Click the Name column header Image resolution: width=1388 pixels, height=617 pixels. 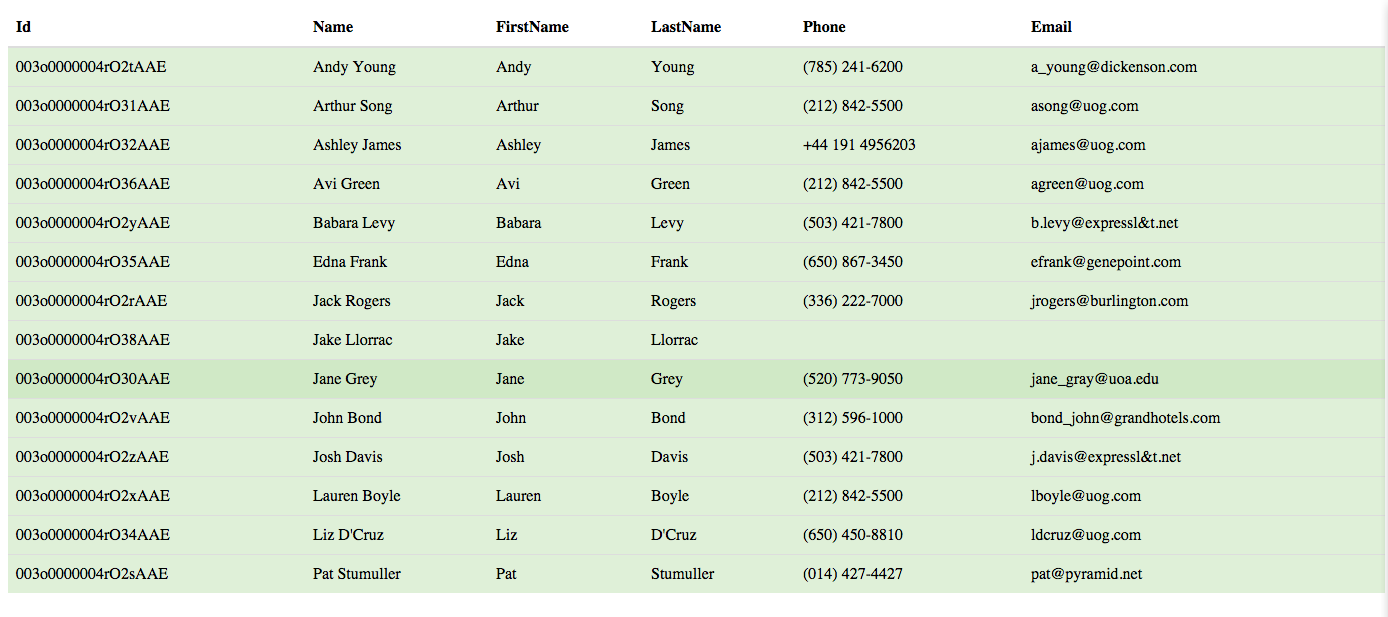[x=333, y=27]
